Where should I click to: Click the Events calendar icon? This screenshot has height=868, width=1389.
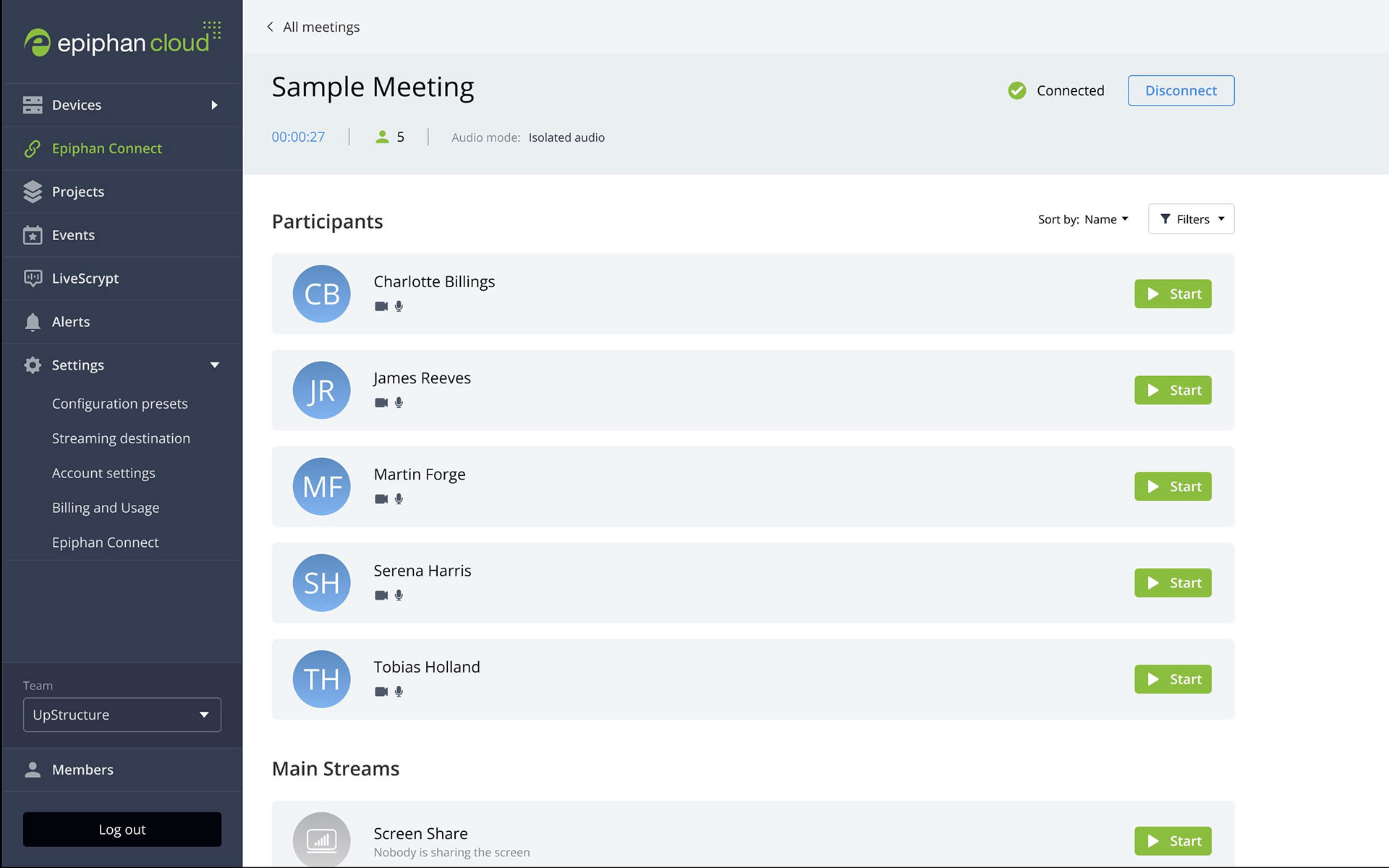[x=33, y=235]
